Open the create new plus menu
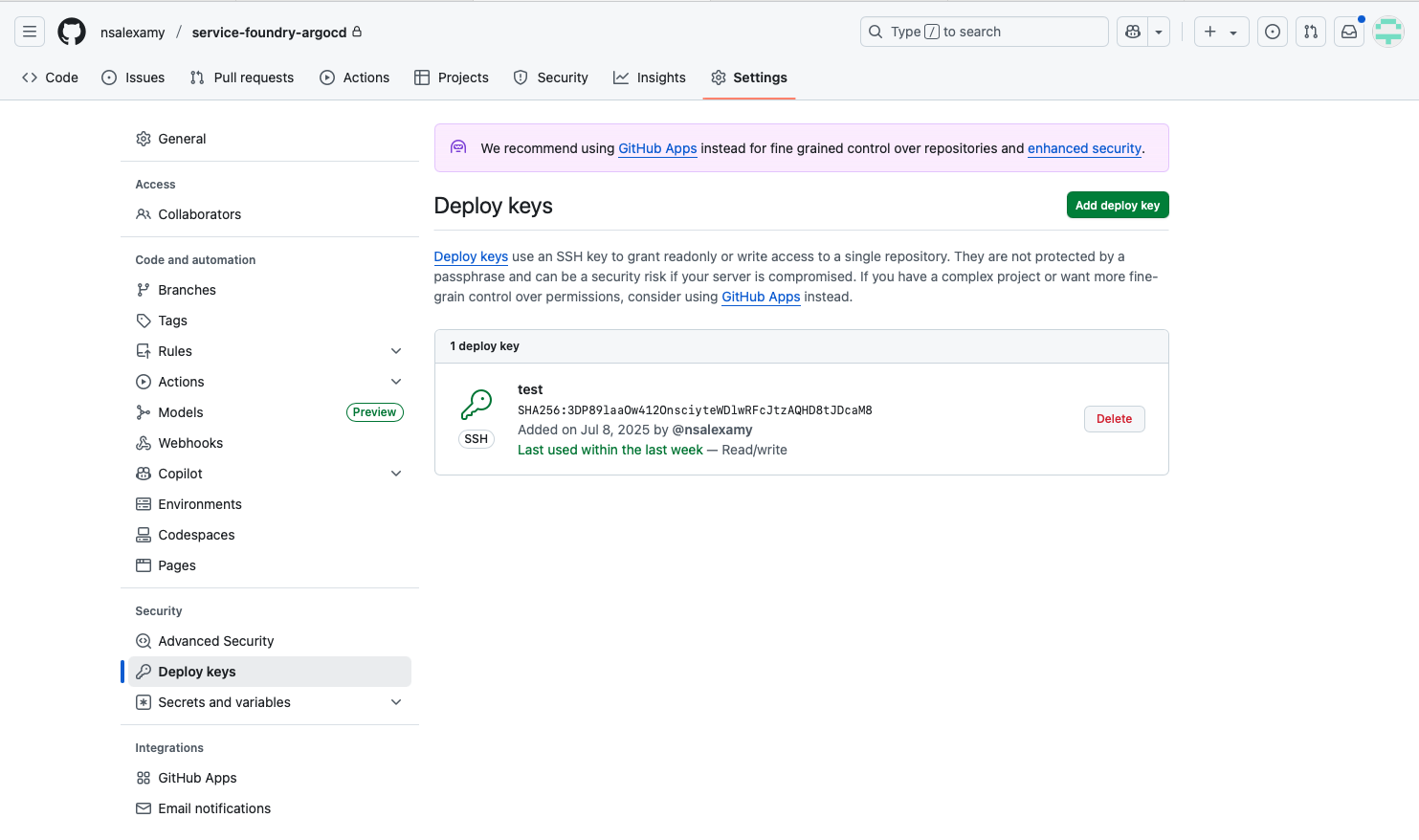The image size is (1419, 840). (x=1221, y=32)
